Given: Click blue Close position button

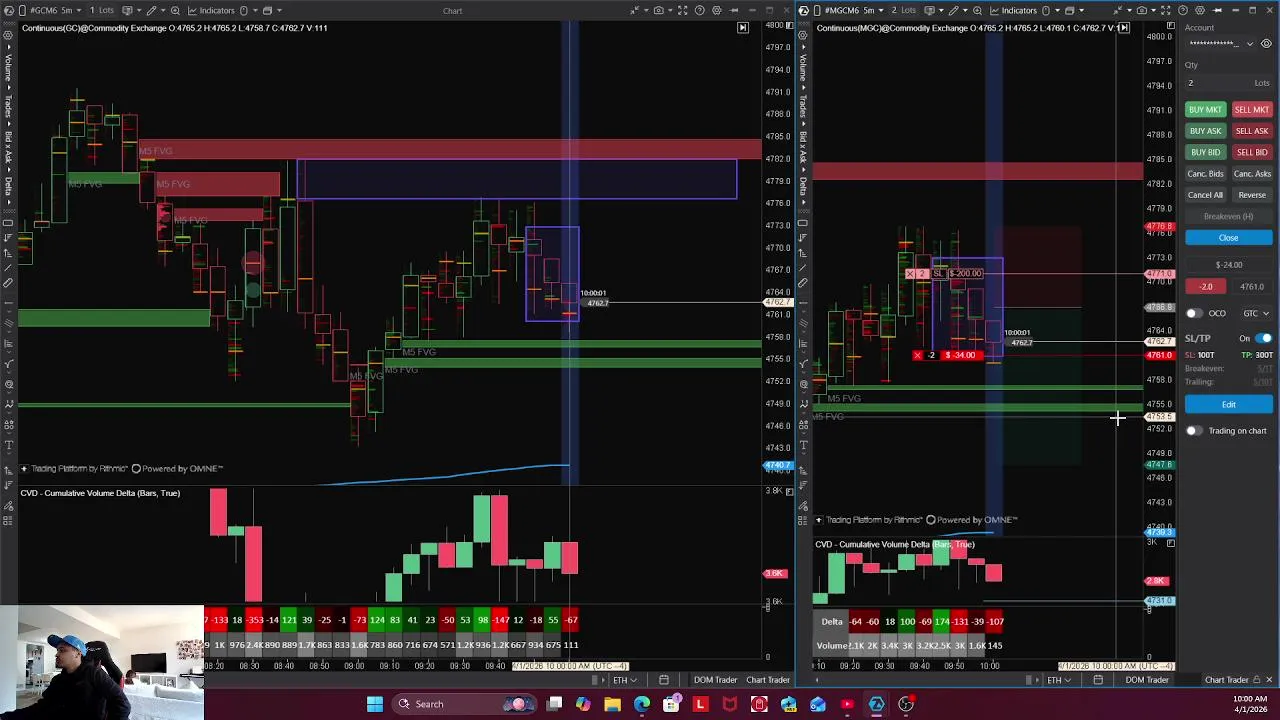Looking at the screenshot, I should [1228, 238].
